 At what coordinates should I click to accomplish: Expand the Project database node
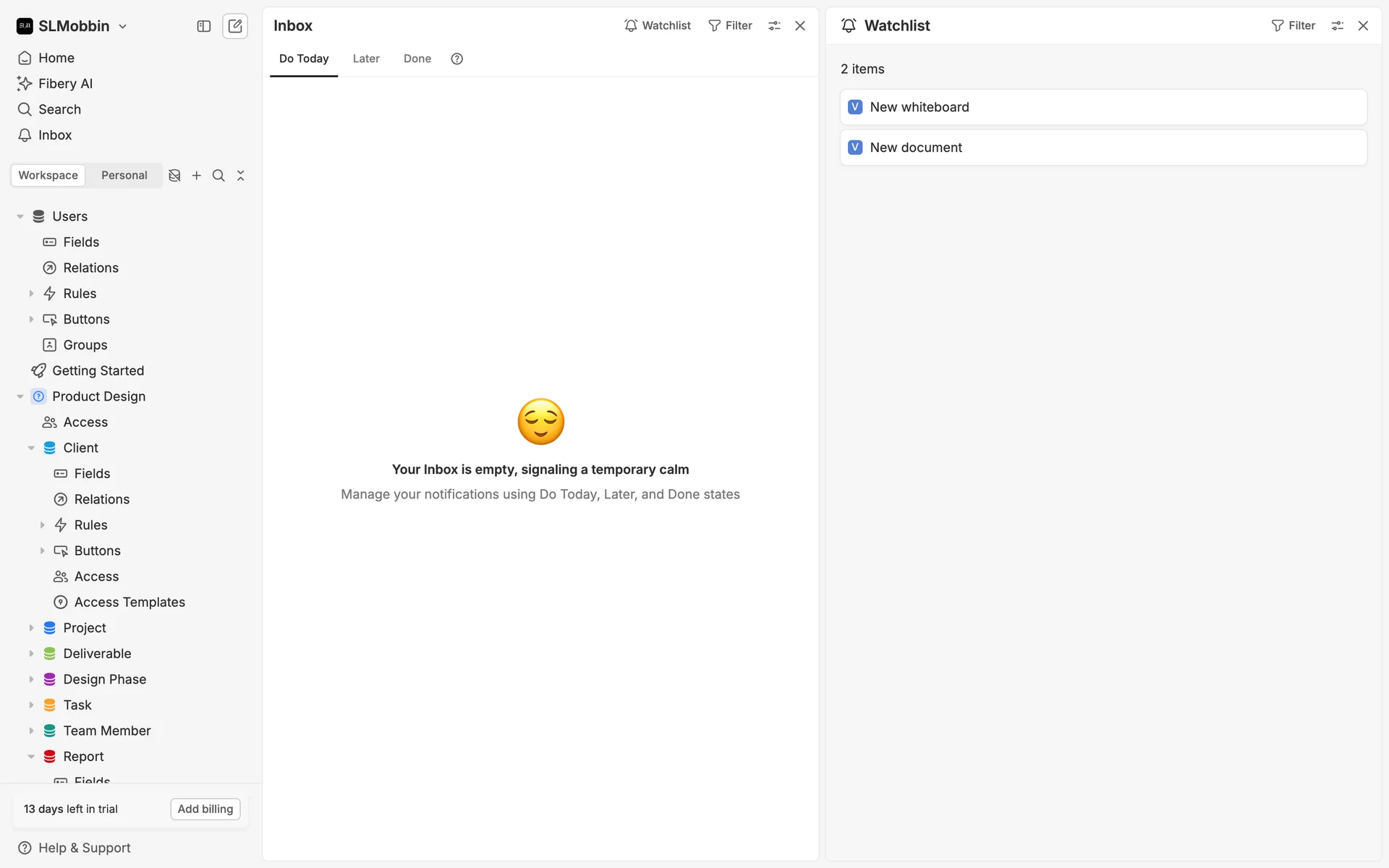coord(31,628)
